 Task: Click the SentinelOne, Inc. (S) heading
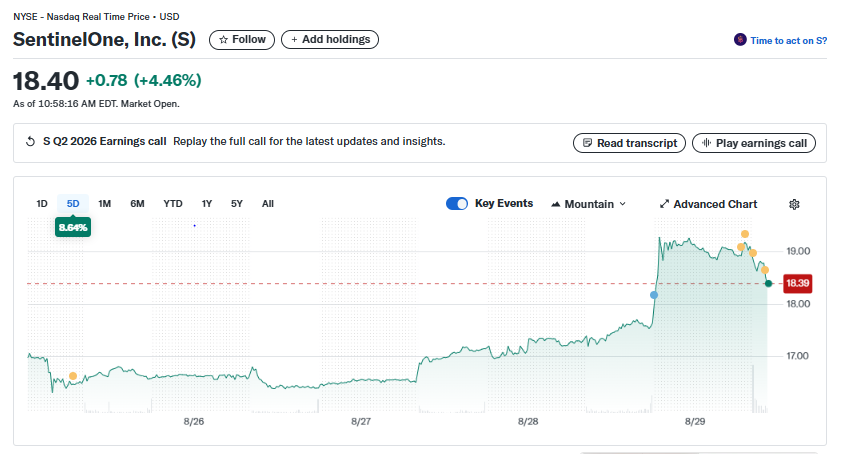[x=104, y=40]
